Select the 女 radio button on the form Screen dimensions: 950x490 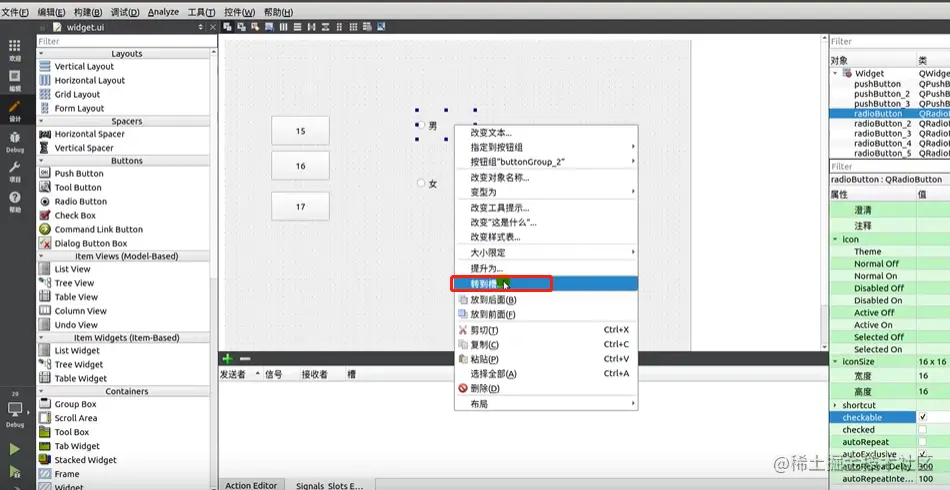427,184
